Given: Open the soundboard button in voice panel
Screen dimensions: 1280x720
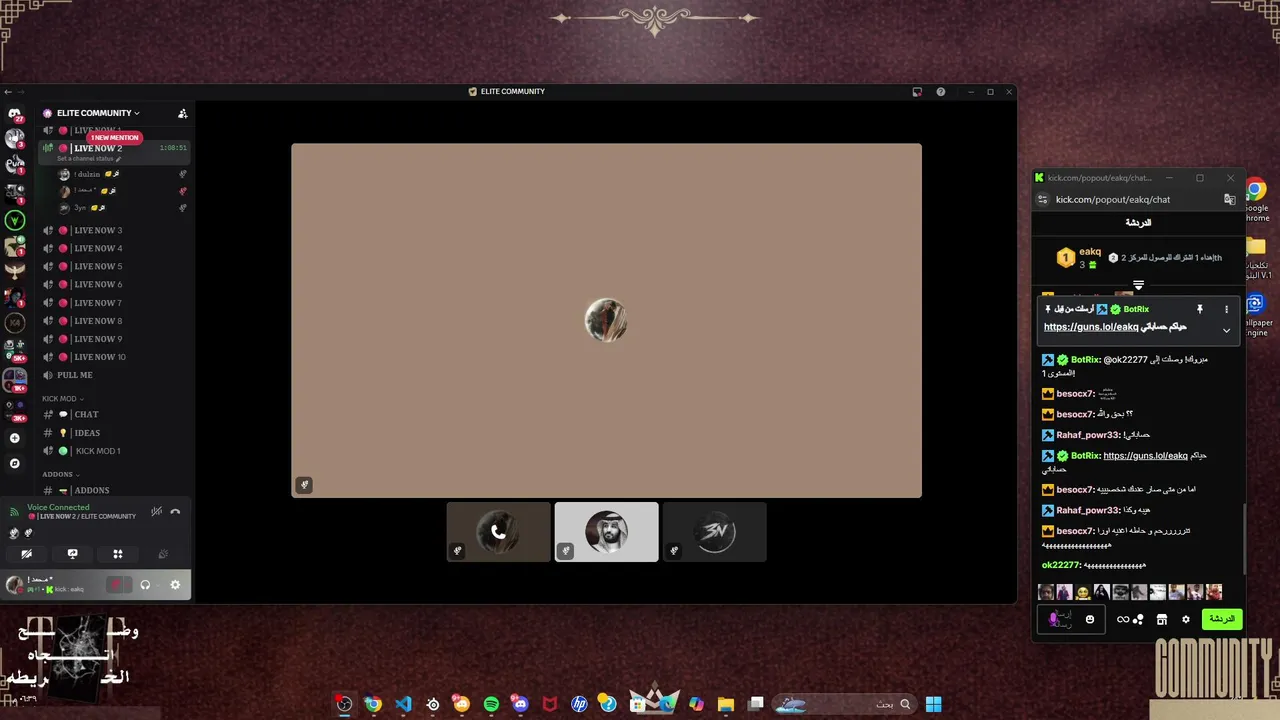Looking at the screenshot, I should tap(163, 554).
